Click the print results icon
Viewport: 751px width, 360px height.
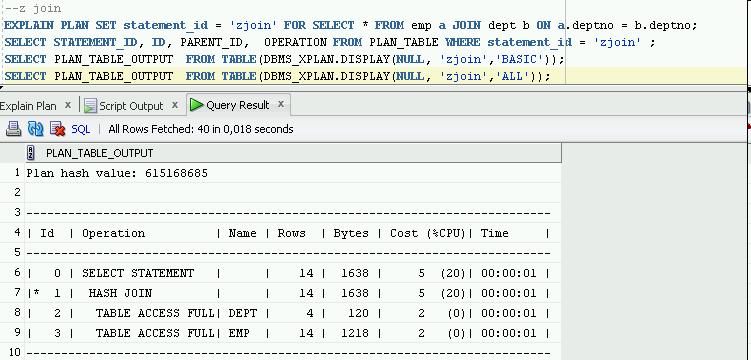click(x=13, y=128)
